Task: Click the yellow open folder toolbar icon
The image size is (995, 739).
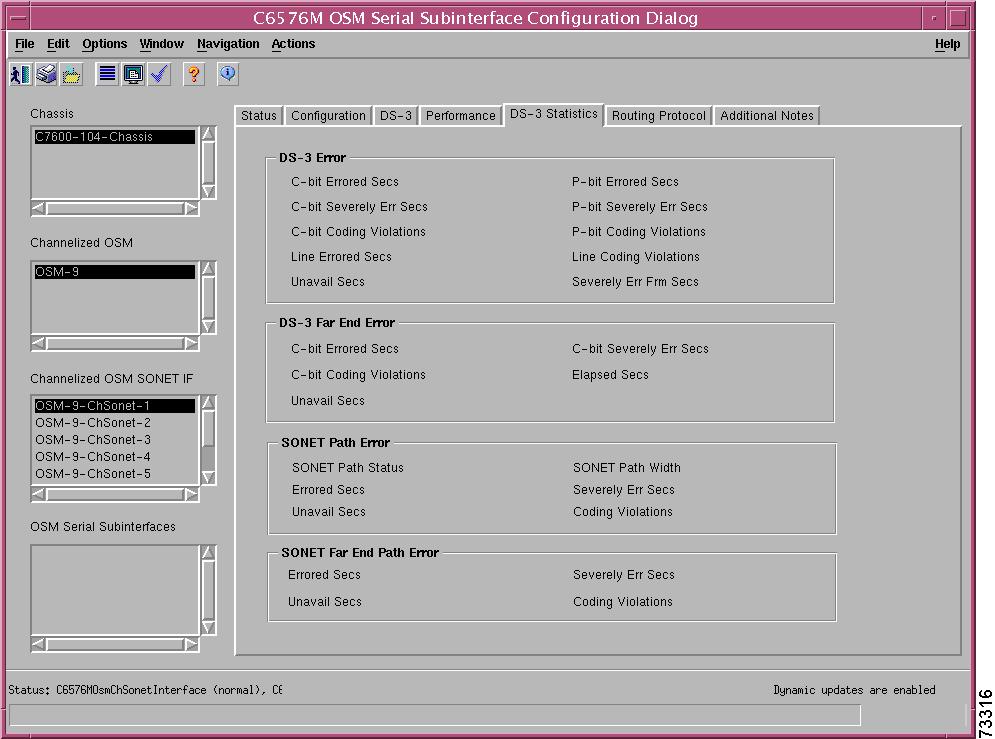Action: [x=71, y=75]
